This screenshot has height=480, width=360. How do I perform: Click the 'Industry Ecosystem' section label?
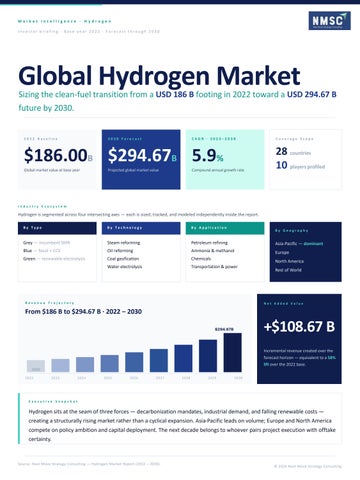coord(42,207)
